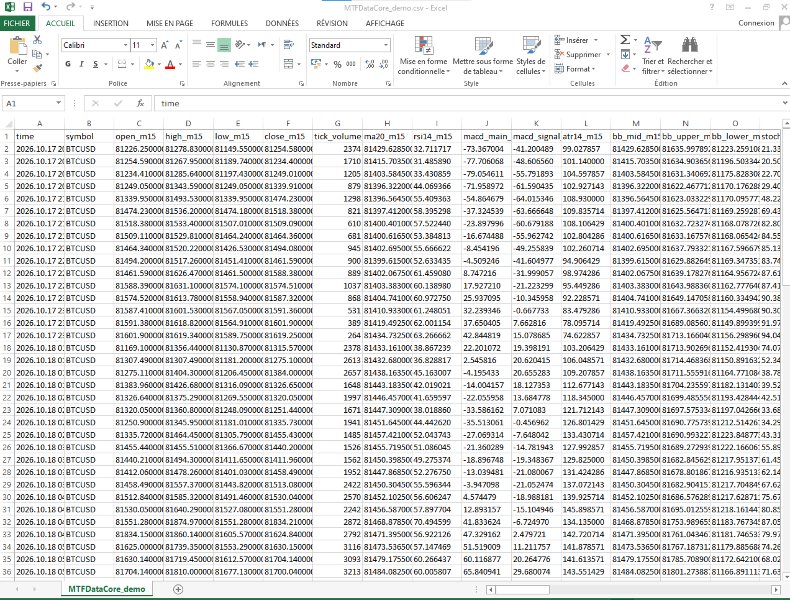Viewport: 790px width, 600px height.
Task: Click the AutoSum sigma icon
Action: [625, 39]
